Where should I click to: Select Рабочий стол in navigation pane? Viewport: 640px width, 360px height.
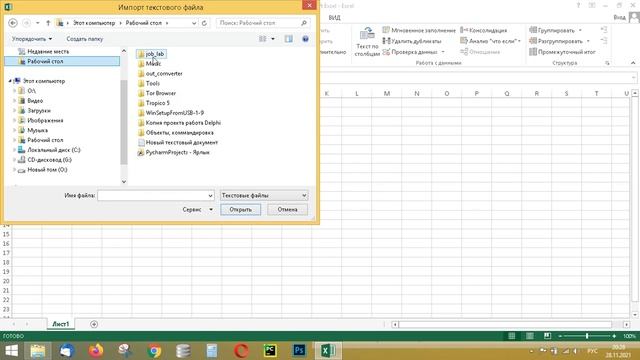coord(62,61)
